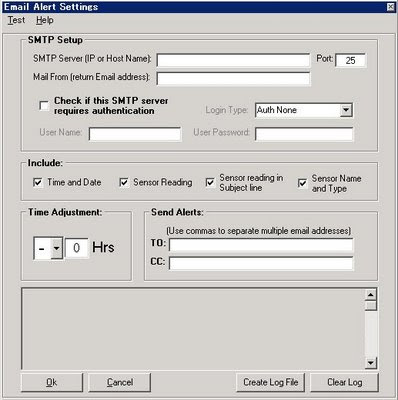Click the SMTP Server host name field
The width and height of the screenshot is (398, 400).
pos(233,60)
